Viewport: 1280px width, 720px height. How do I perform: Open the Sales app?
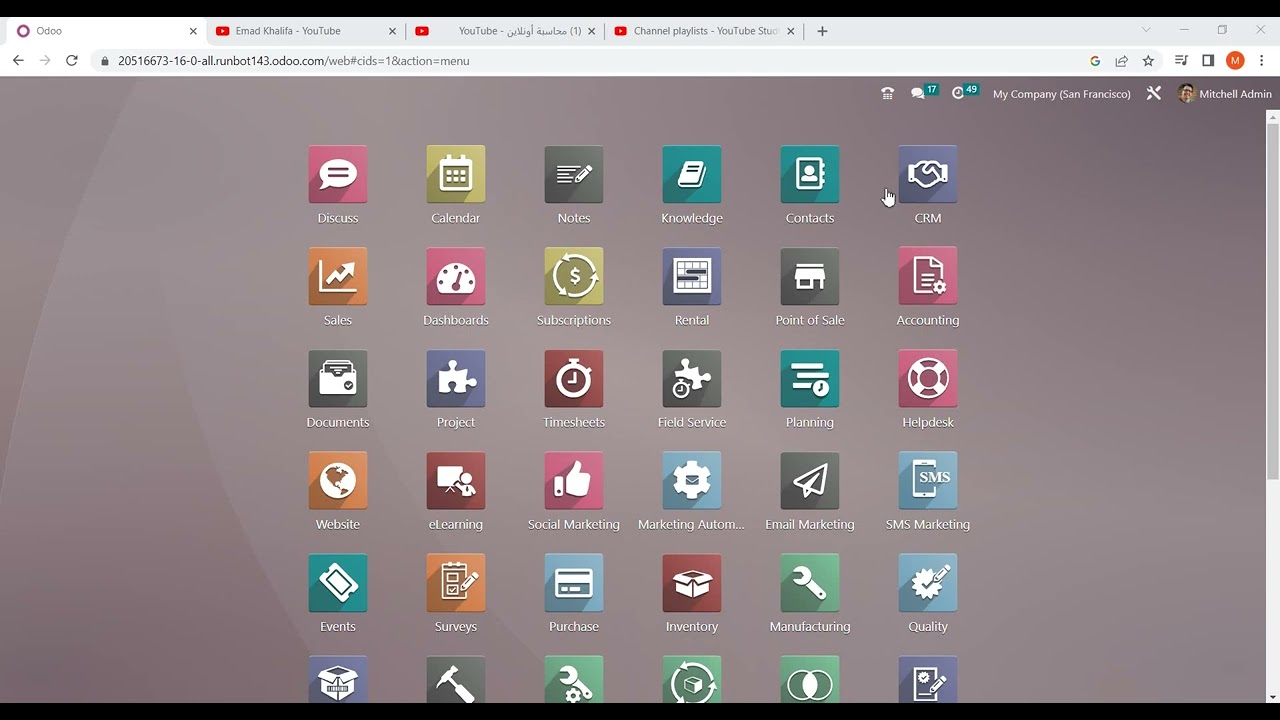(338, 277)
